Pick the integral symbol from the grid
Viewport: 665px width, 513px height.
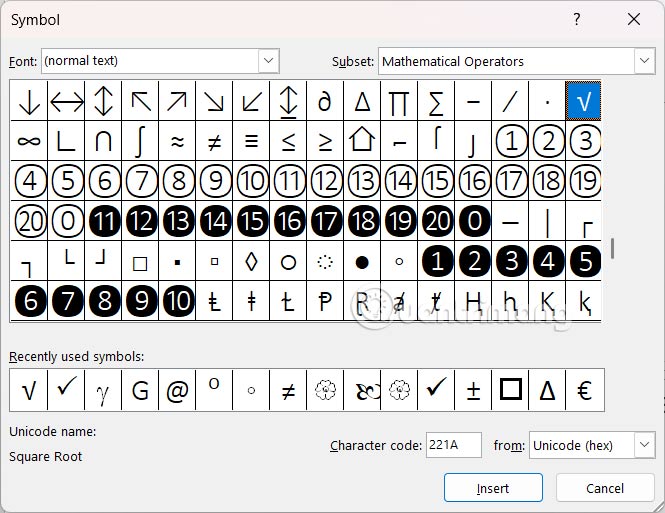point(141,141)
